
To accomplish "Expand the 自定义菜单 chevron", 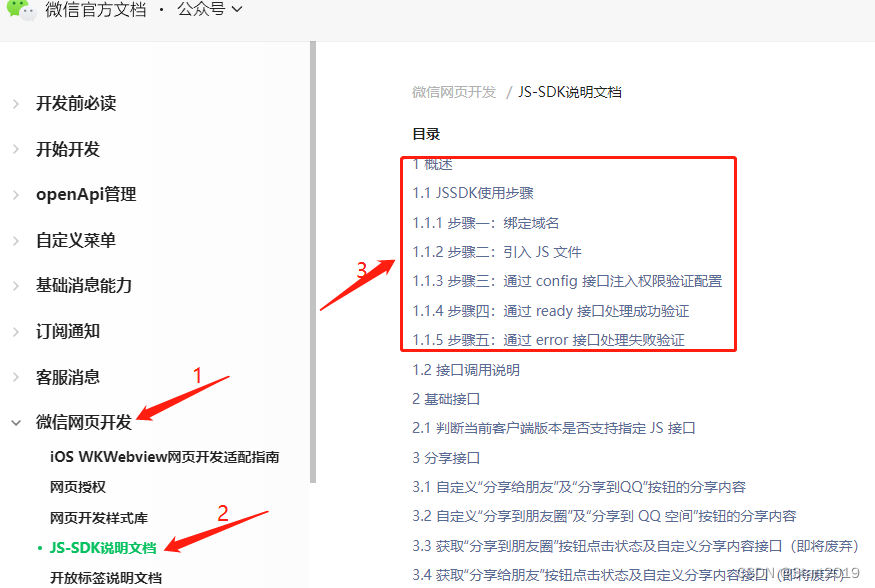I will click(x=16, y=240).
